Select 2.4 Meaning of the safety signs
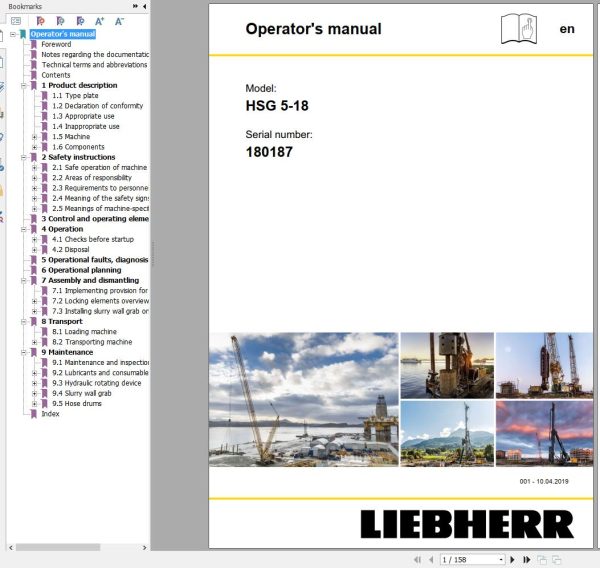 [101, 198]
